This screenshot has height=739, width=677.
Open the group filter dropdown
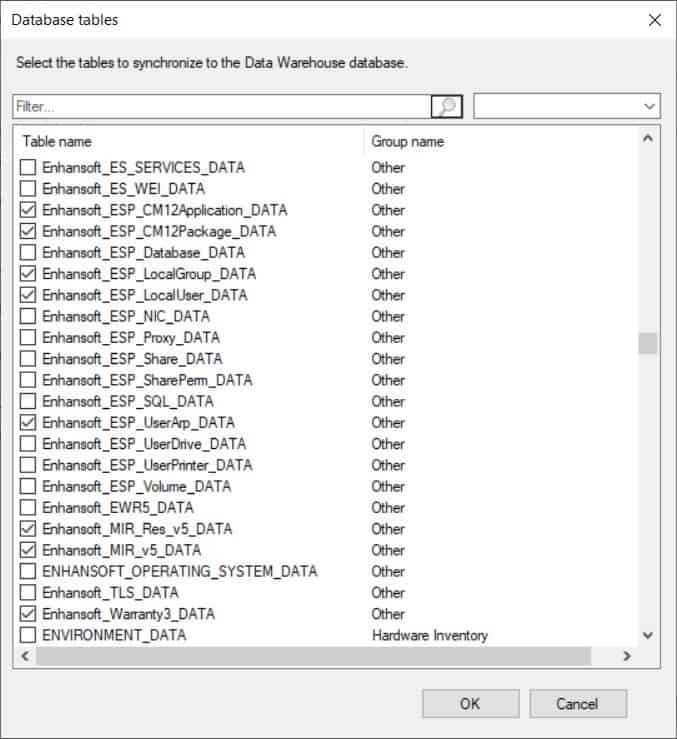(x=650, y=106)
